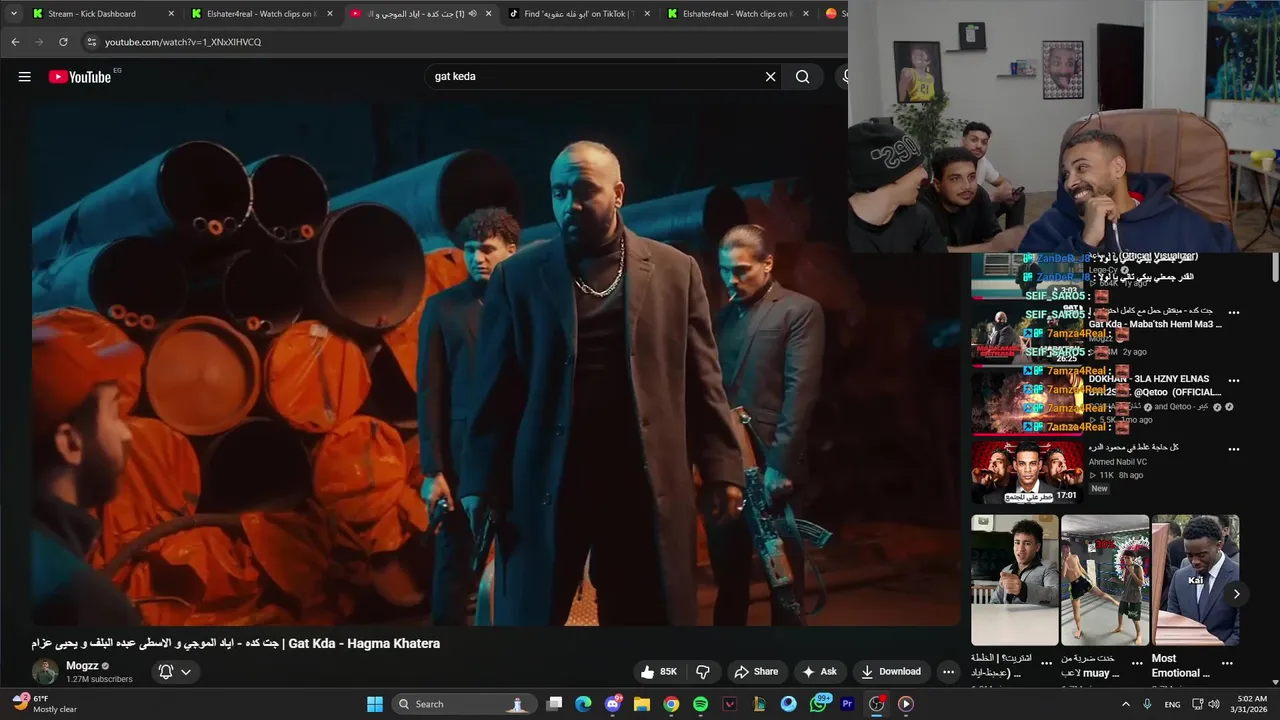The image size is (1280, 720).
Task: Open options for the 'Most Emotional' Short
Action: pyautogui.click(x=1227, y=663)
